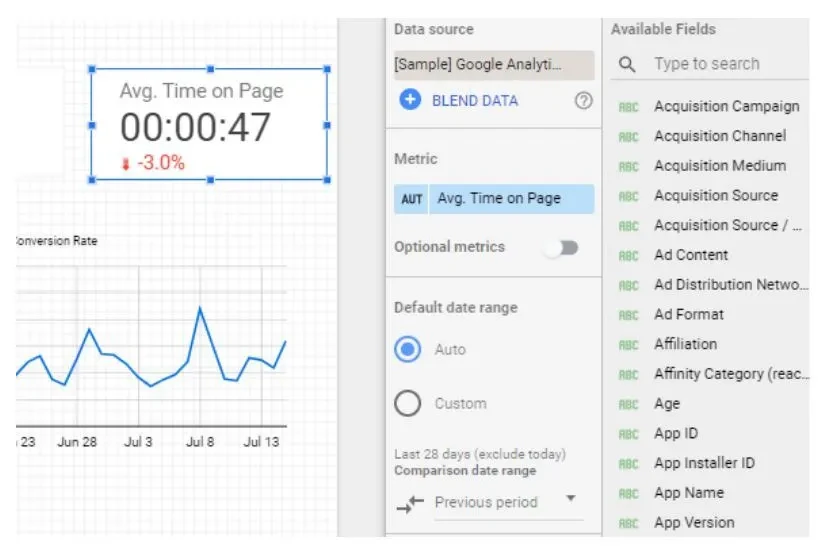Click the Acquisition Source field

pos(716,195)
